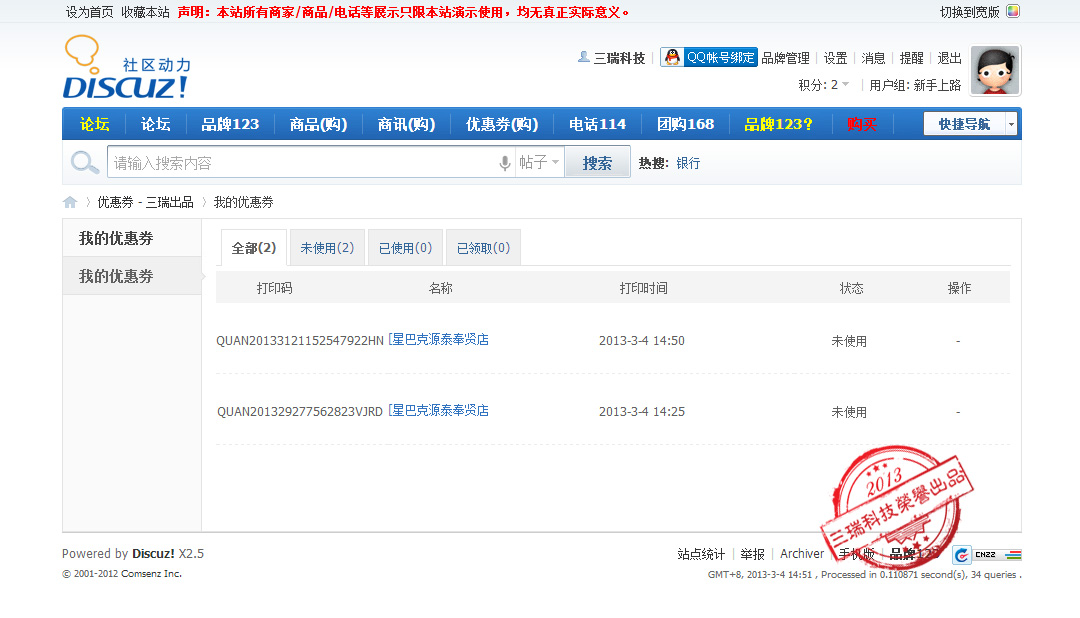Click the 切换到宽版 switch icon

click(x=1012, y=11)
